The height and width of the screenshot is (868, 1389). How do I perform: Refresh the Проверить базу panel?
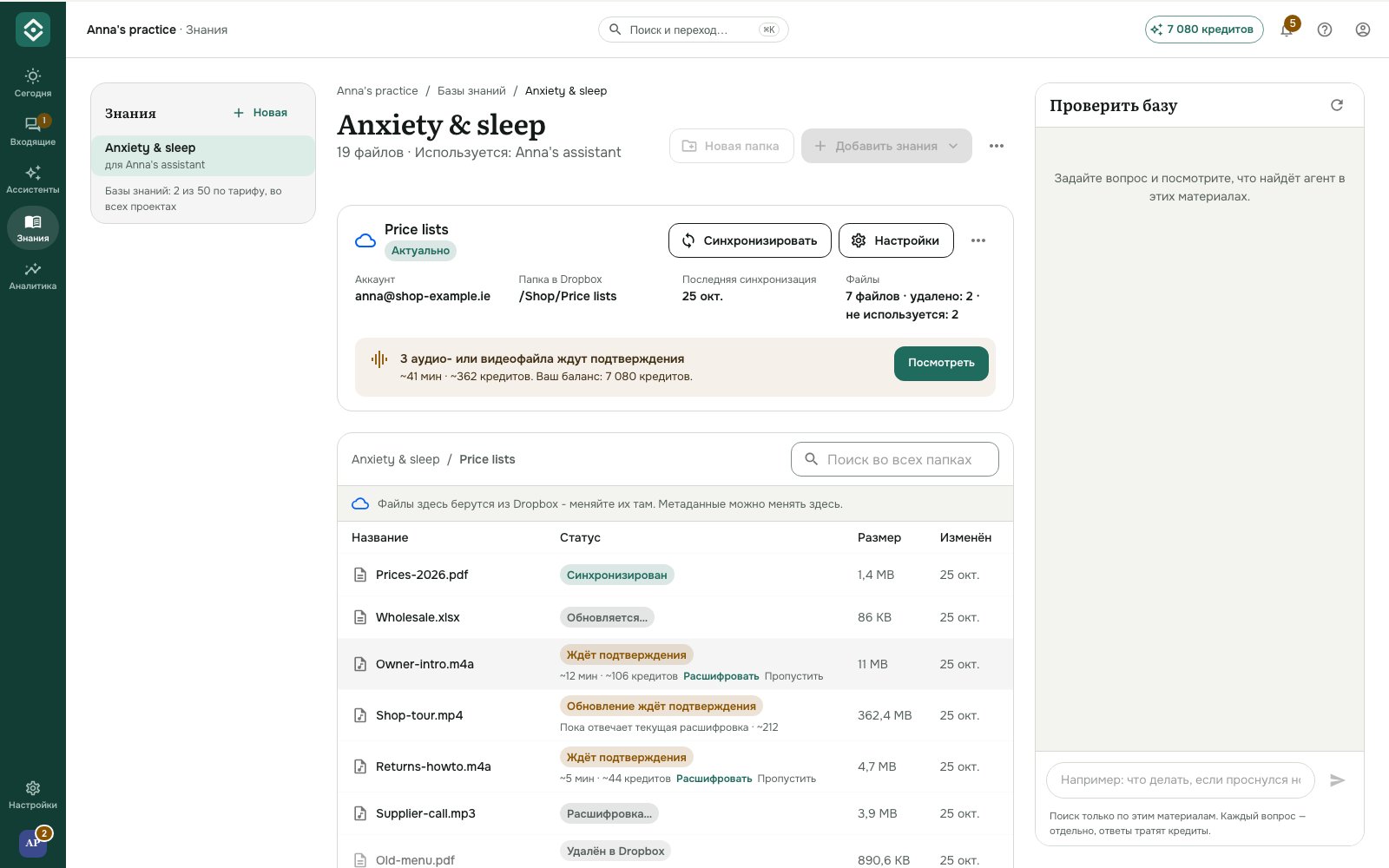pyautogui.click(x=1337, y=105)
